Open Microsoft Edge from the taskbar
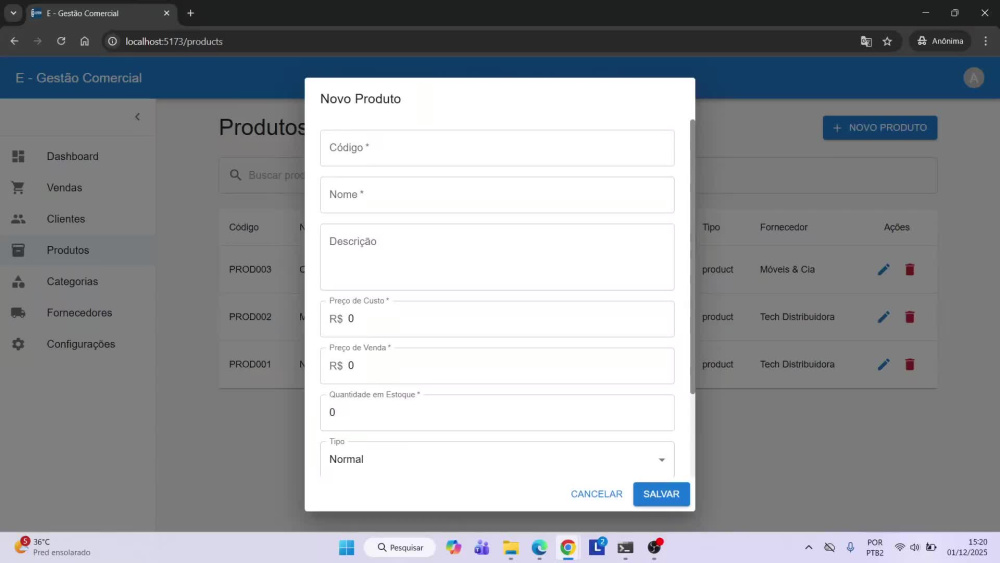This screenshot has height=563, width=1000. [540, 547]
